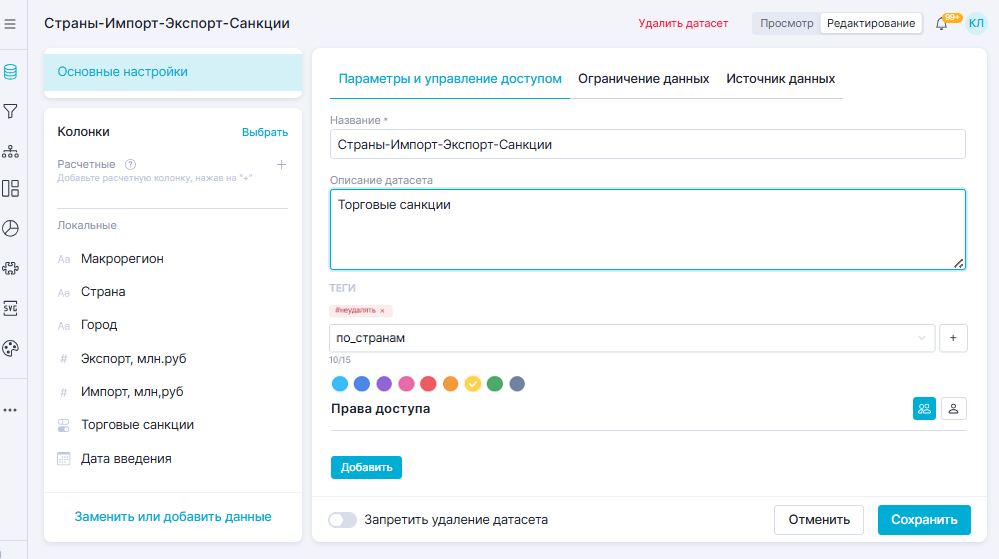Viewport: 999px width, 559px height.
Task: Switch to the "Просмотр" mode
Action: click(786, 23)
